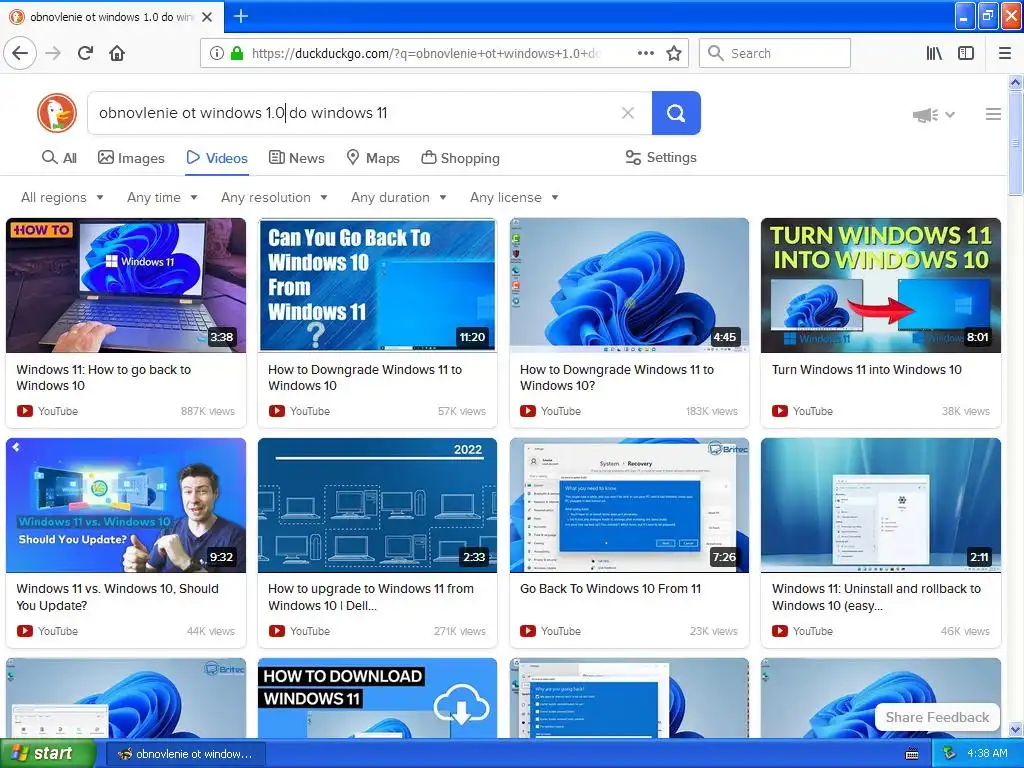
Task: Select the Videos tab
Action: click(x=217, y=158)
